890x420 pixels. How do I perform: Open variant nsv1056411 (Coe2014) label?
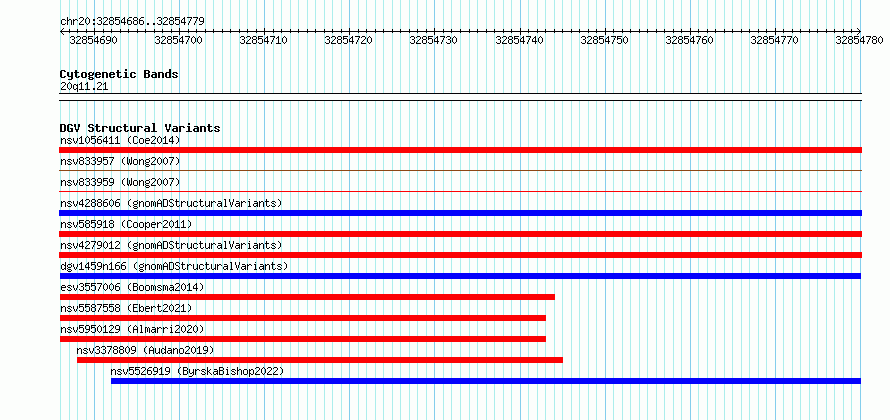(120, 140)
